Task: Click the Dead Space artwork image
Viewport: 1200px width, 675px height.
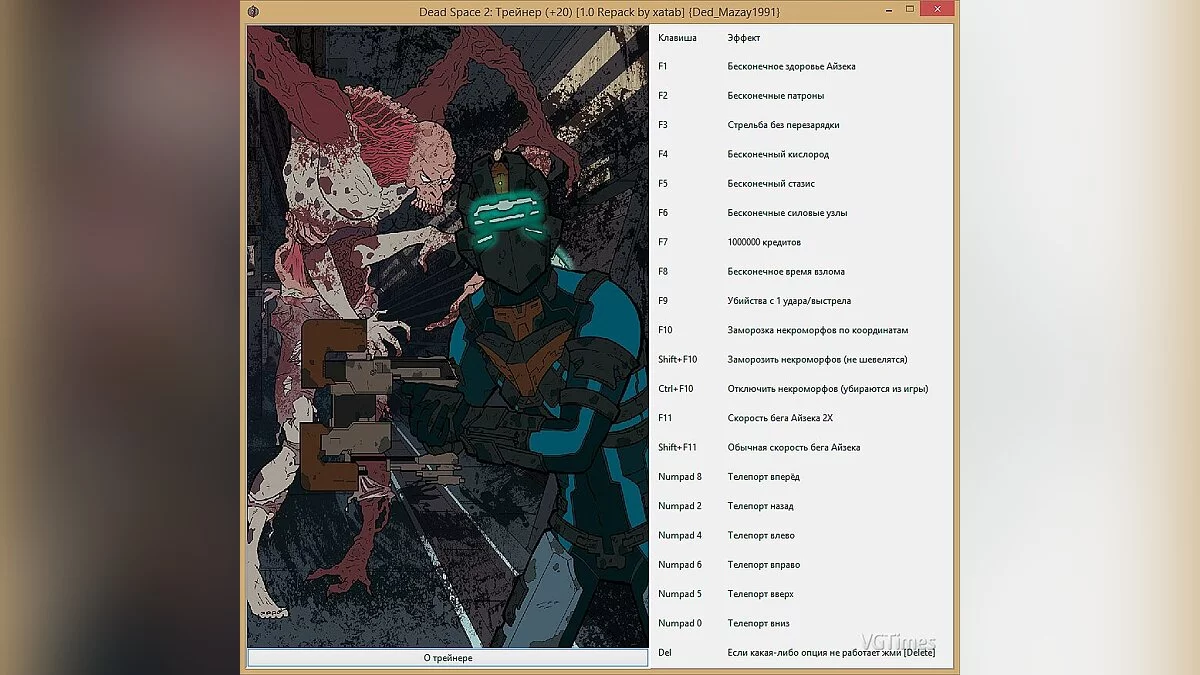Action: [447, 337]
